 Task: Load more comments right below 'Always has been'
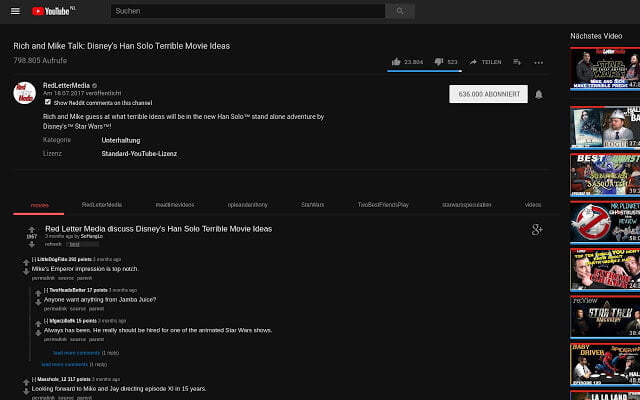pyautogui.click(x=76, y=353)
